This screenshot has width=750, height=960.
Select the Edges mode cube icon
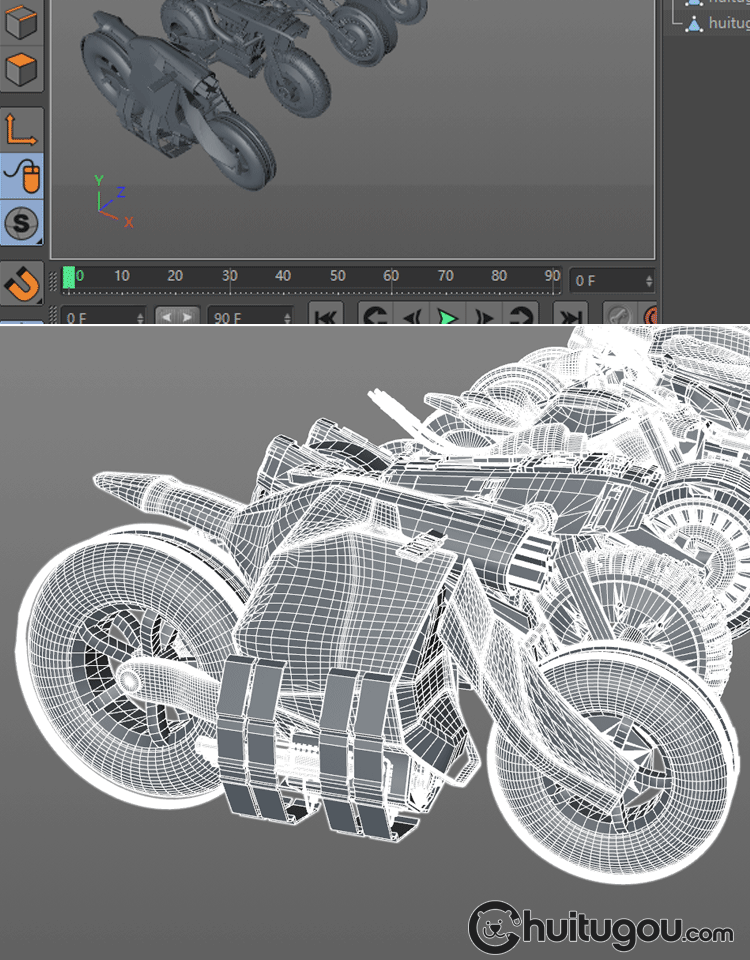[22, 22]
